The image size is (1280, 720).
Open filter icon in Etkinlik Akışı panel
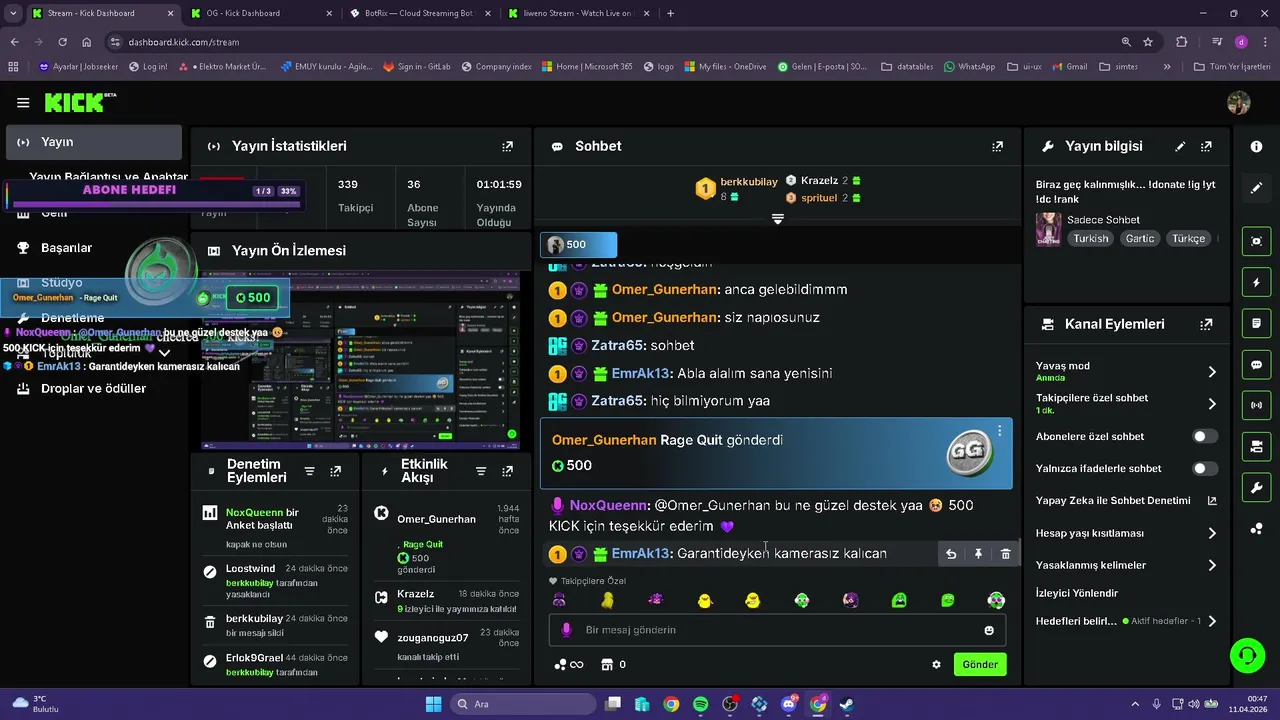click(481, 471)
